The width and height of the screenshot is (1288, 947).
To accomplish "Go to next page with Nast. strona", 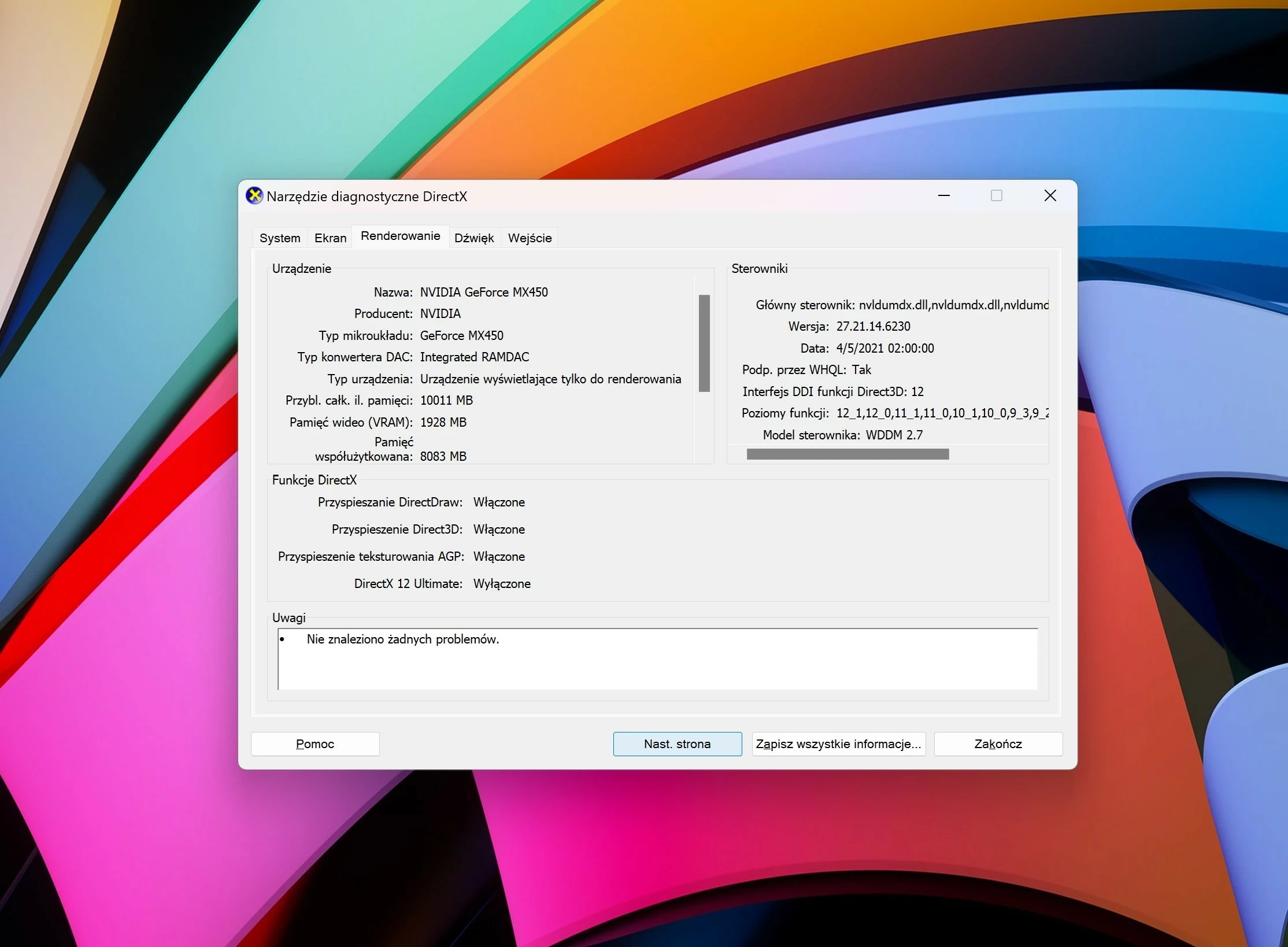I will [678, 744].
